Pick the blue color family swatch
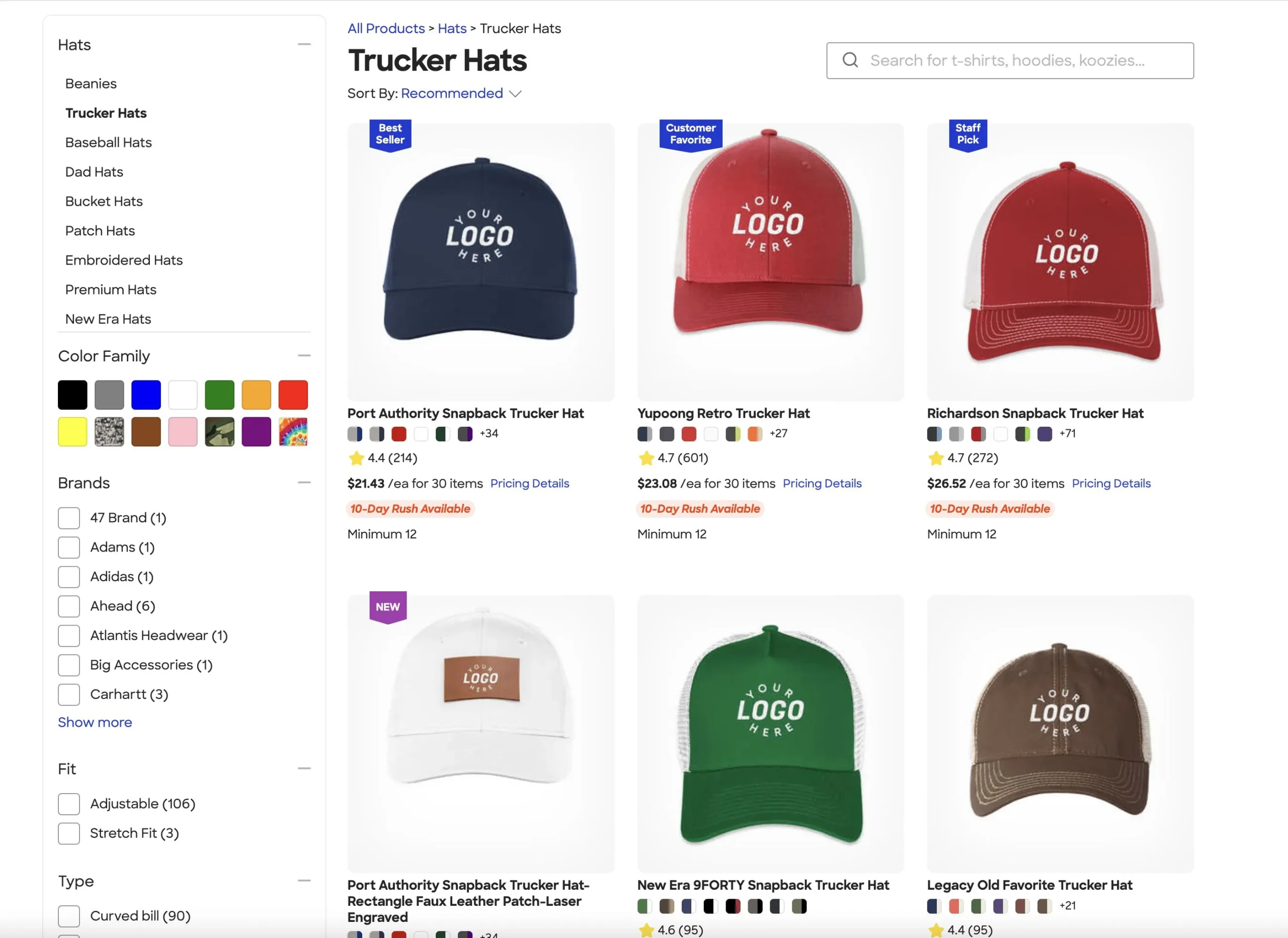The image size is (1288, 938). (146, 395)
